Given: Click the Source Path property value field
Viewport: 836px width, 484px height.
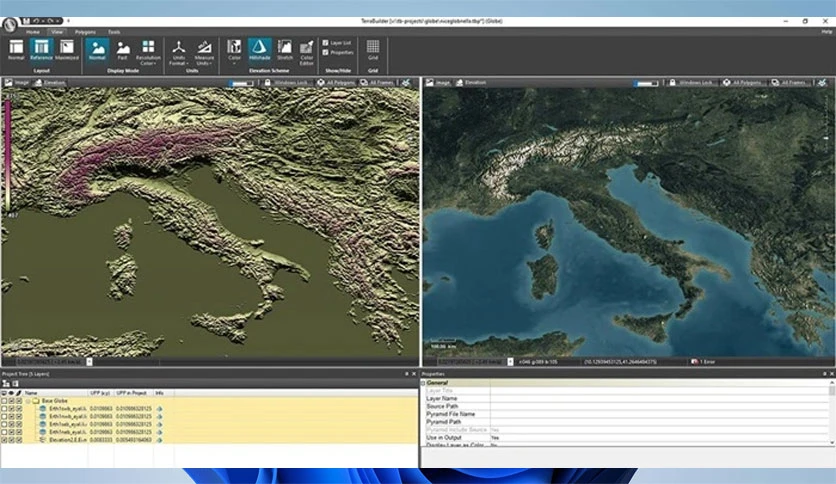Looking at the screenshot, I should (659, 406).
